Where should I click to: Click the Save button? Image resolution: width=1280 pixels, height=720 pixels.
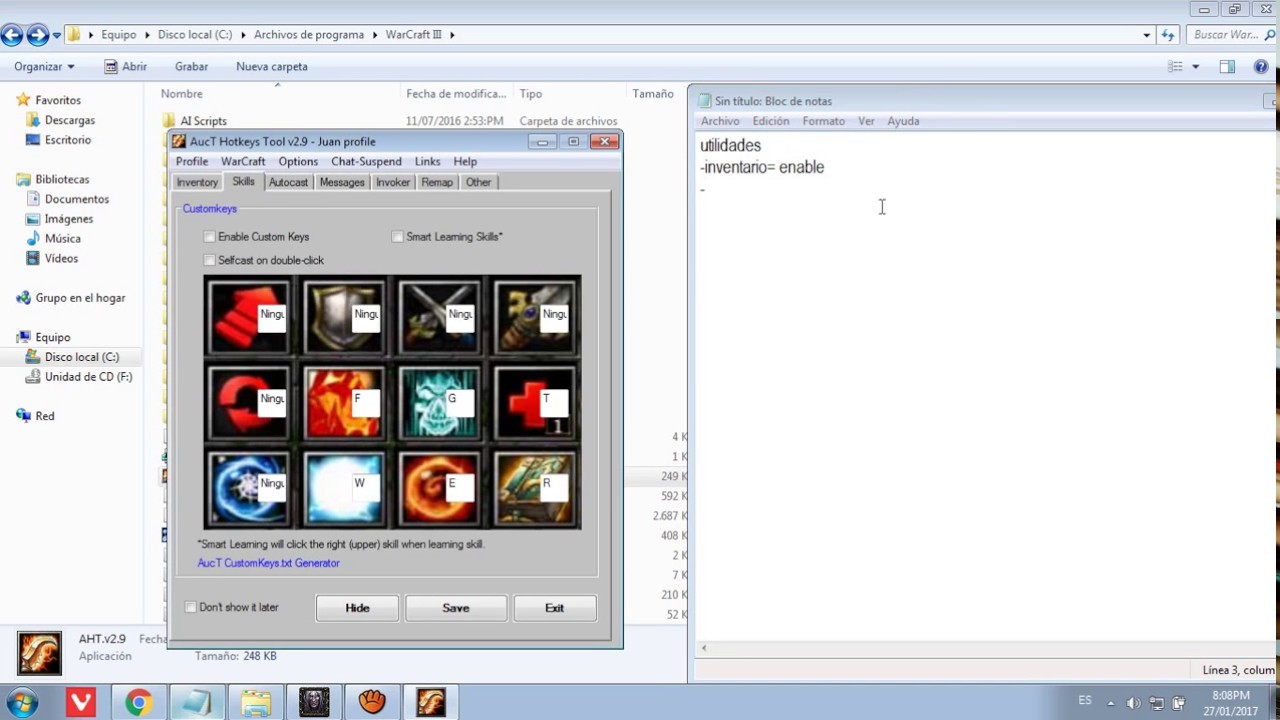coord(456,608)
